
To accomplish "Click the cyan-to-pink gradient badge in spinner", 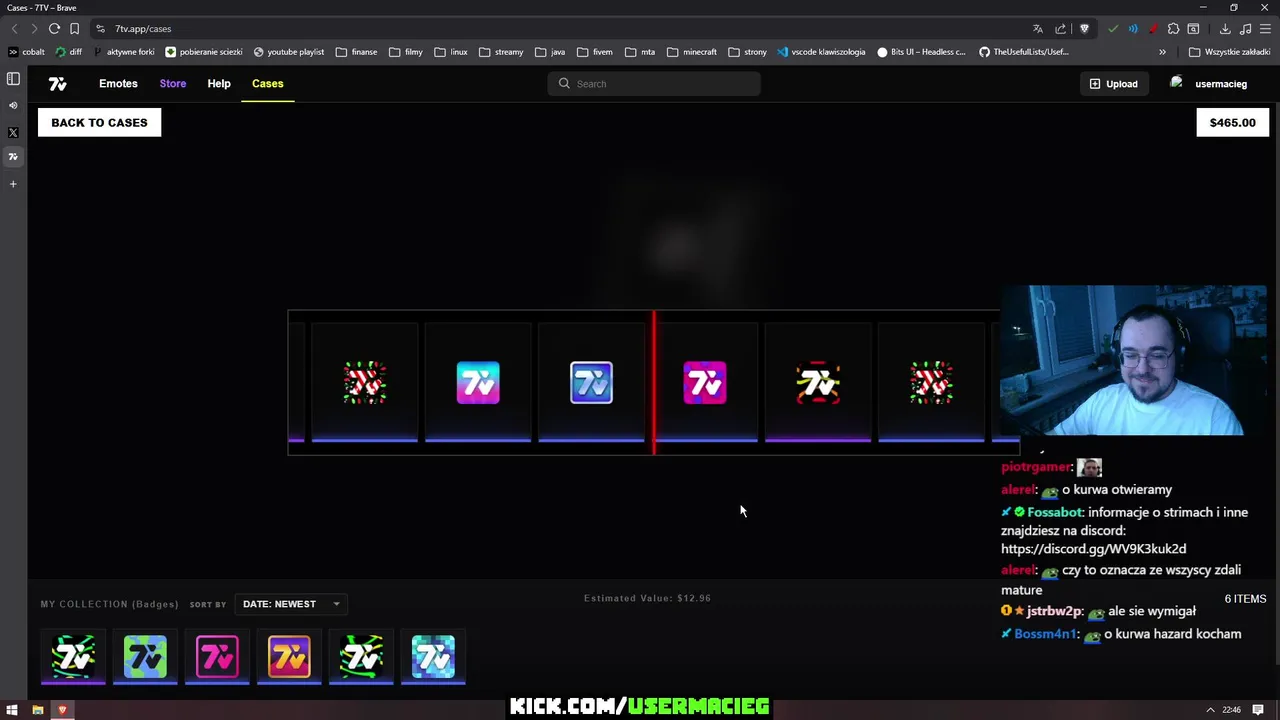I will [478, 383].
